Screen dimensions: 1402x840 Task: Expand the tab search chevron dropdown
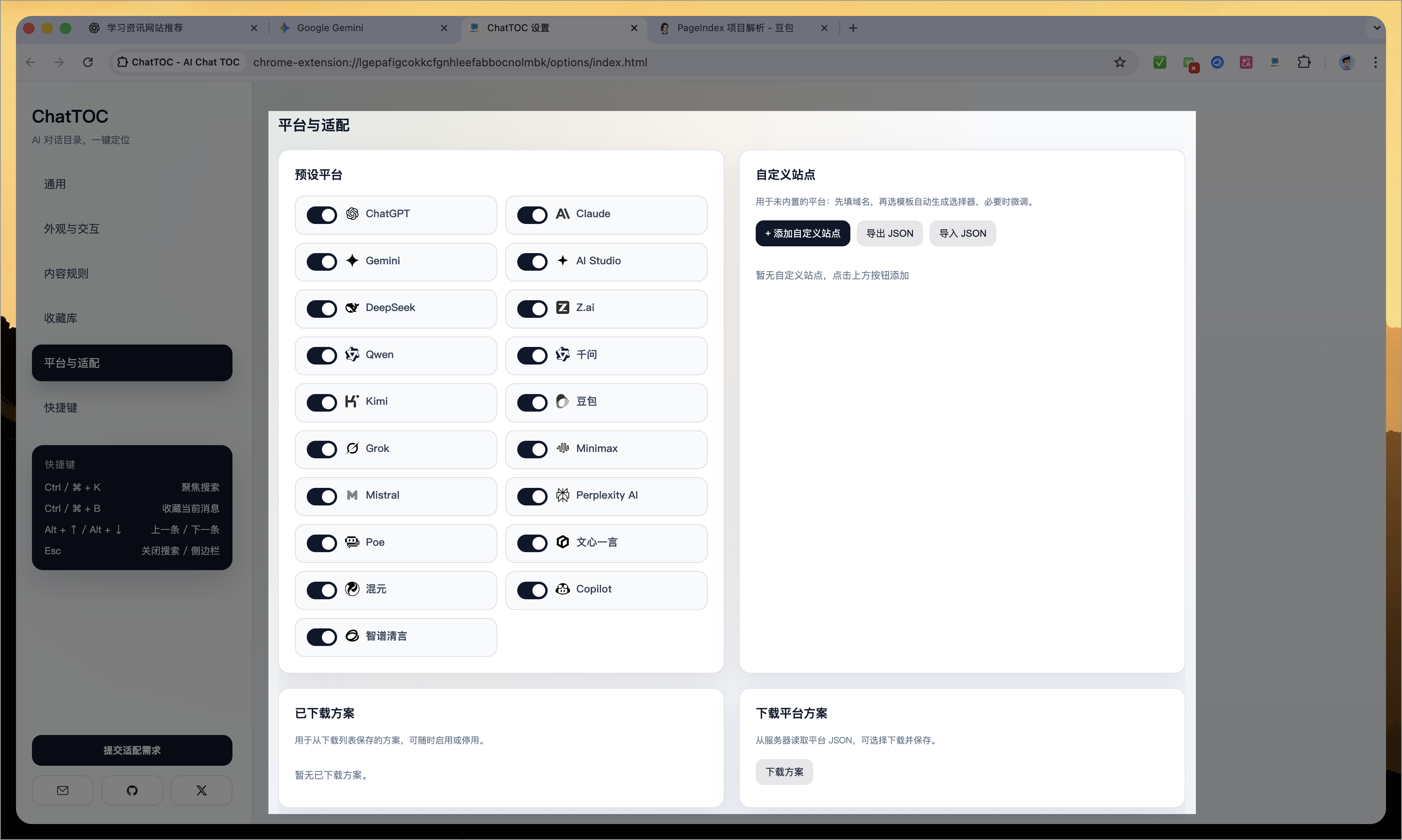point(1376,28)
